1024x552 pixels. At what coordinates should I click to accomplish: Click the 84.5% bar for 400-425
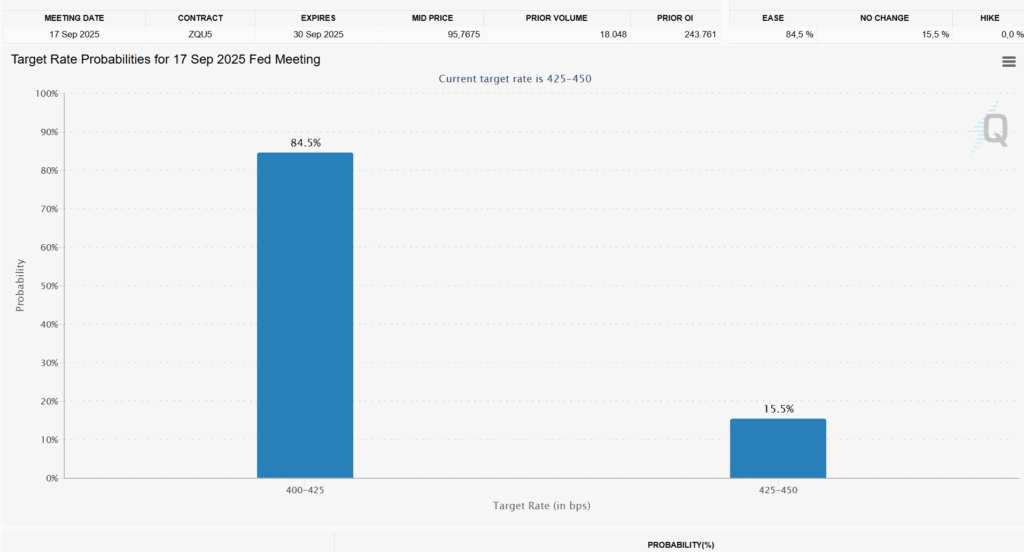coord(305,316)
